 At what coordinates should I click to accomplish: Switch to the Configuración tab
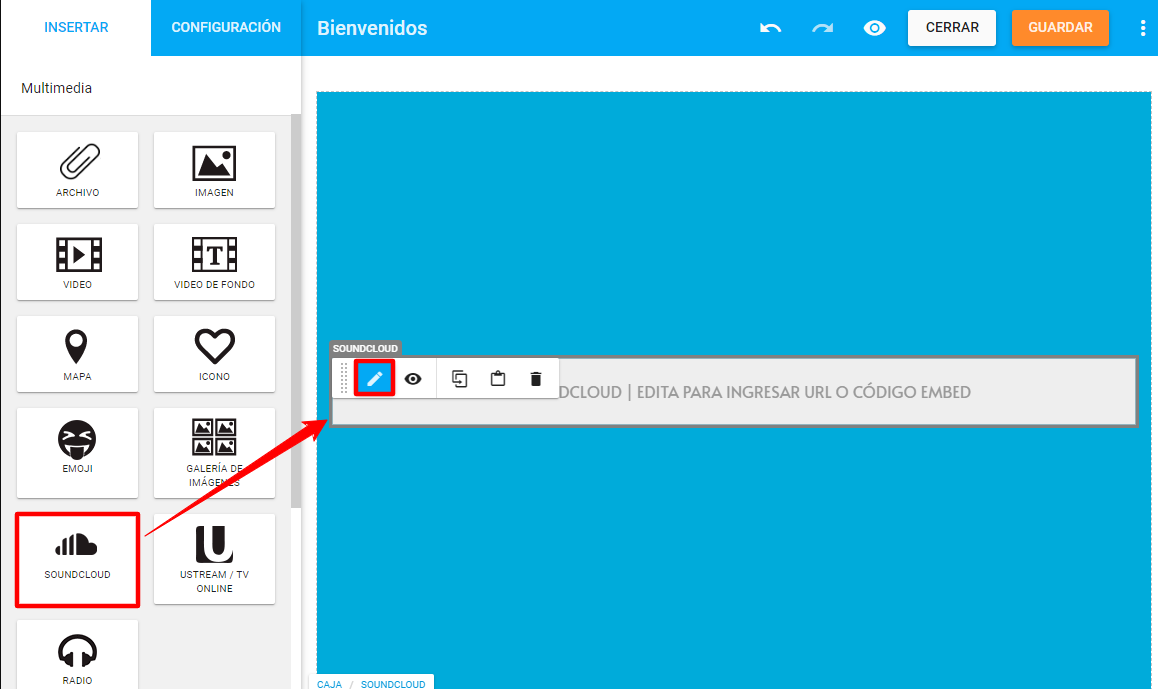coord(226,27)
